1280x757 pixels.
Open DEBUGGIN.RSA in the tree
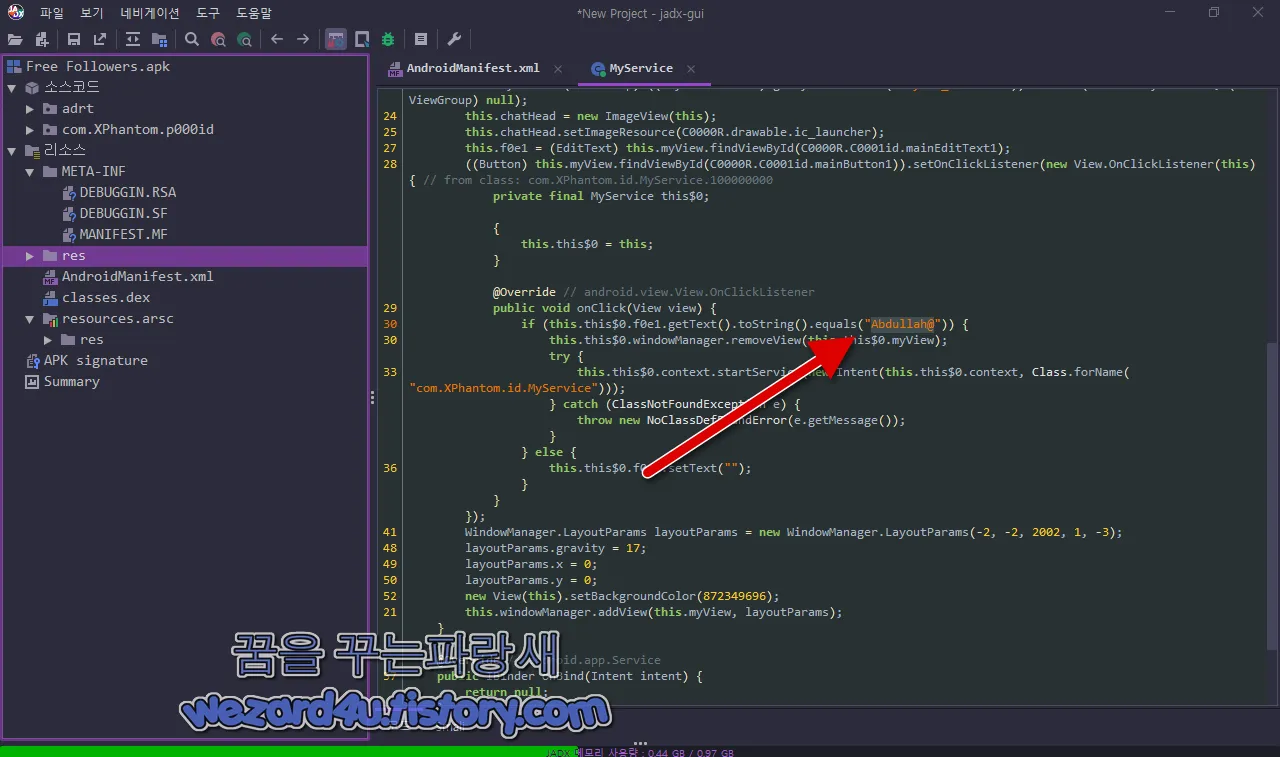(x=128, y=192)
